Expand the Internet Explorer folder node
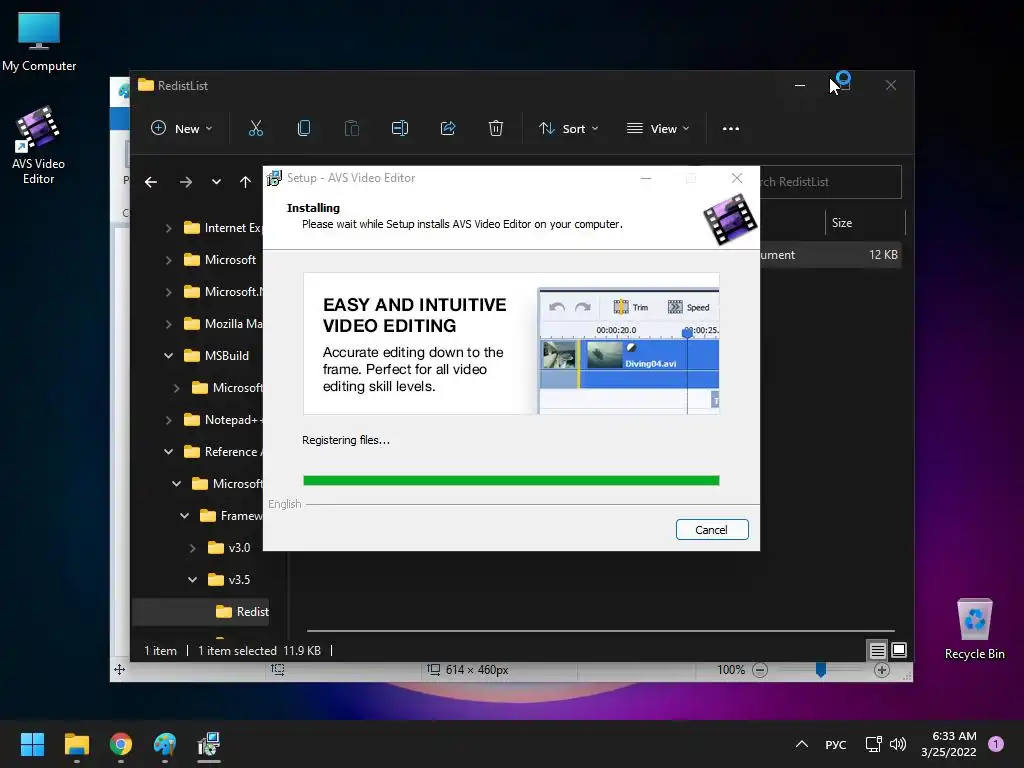Viewport: 1024px width, 768px height. 168,228
